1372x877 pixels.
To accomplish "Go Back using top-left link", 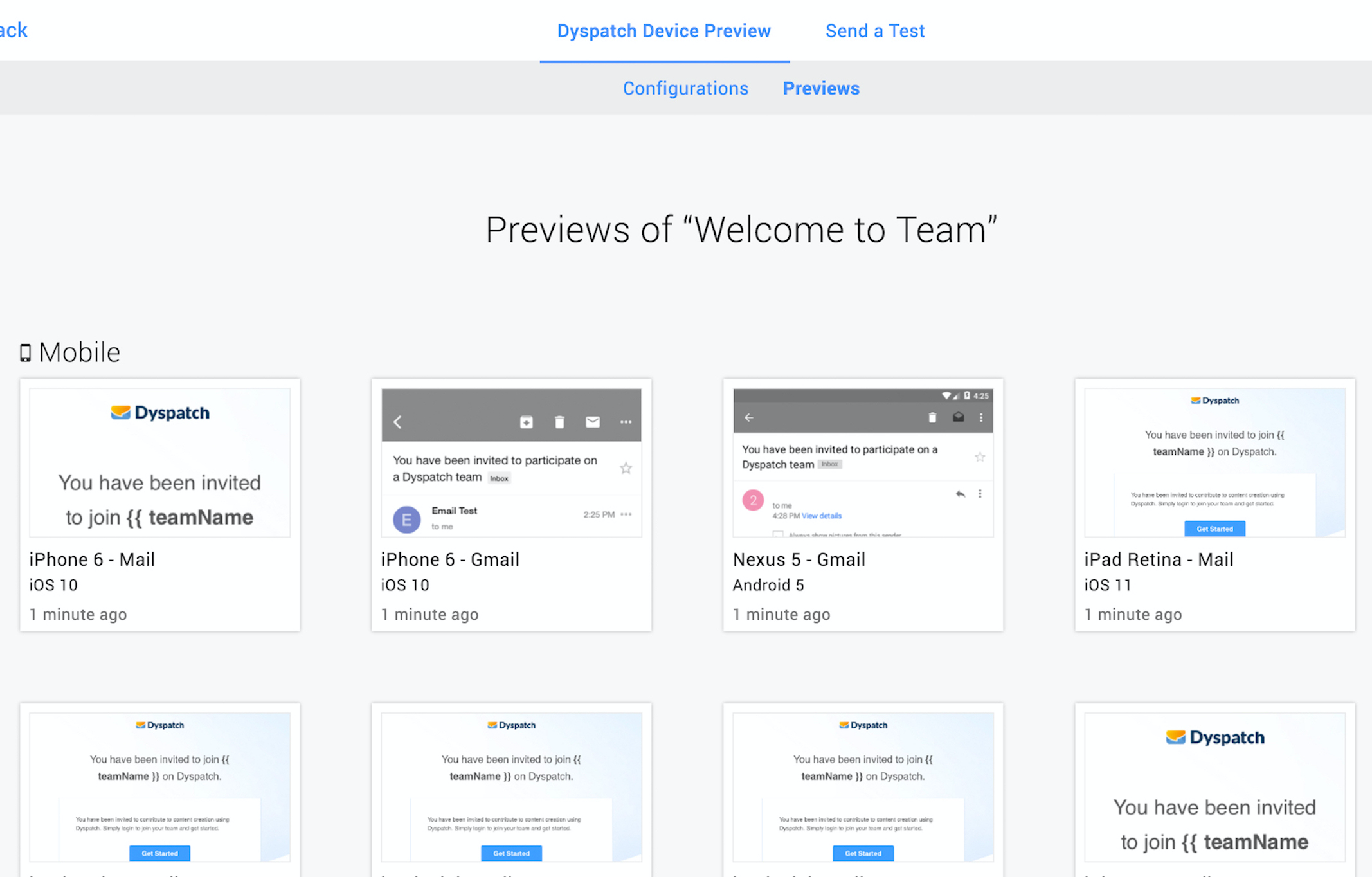I will (13, 30).
